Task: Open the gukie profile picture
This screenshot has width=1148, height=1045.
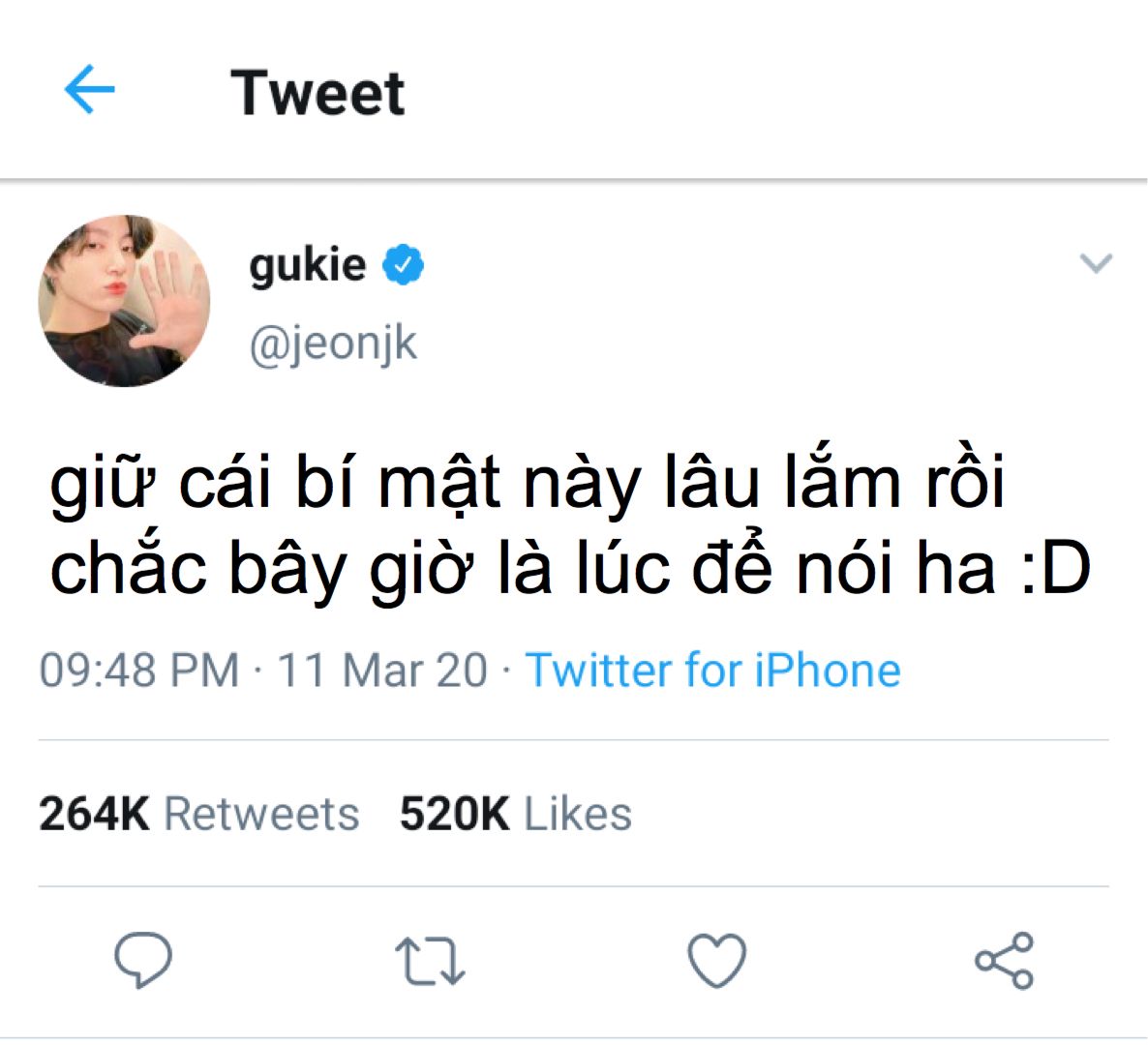Action: 124,301
